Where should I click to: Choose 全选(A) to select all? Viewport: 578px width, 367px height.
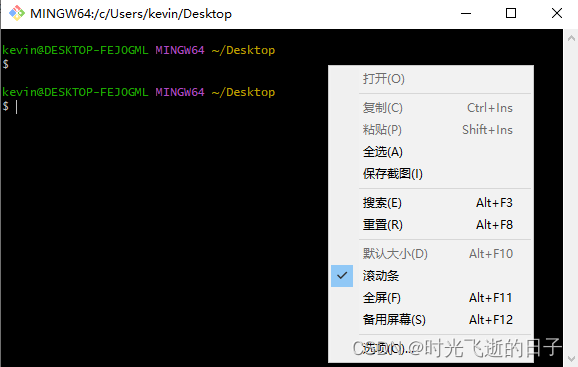431,152
